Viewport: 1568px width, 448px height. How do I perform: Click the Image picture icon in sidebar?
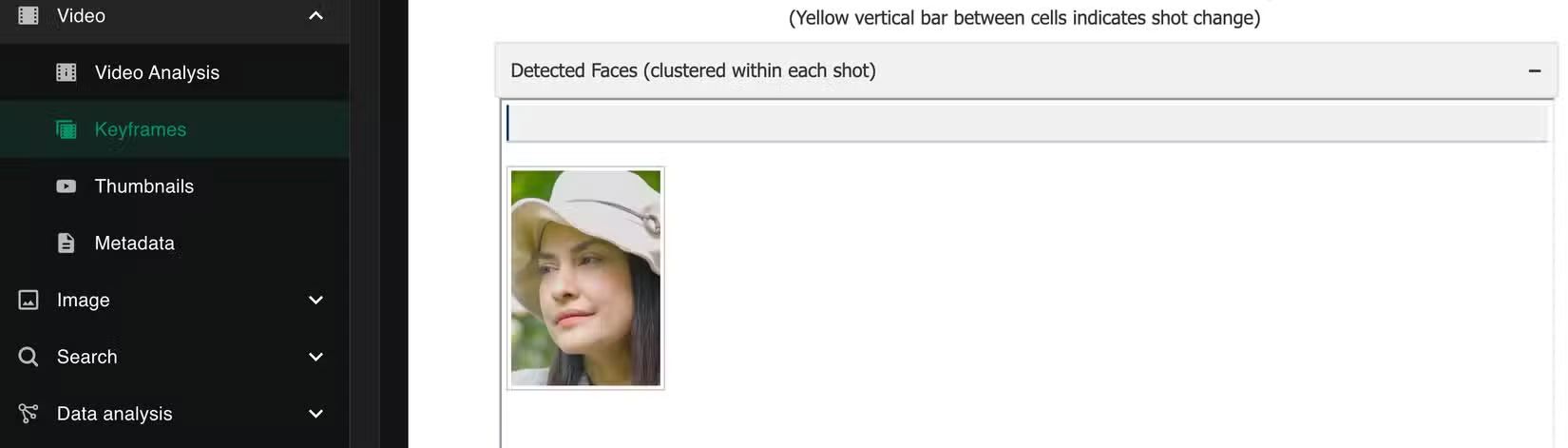click(x=29, y=301)
